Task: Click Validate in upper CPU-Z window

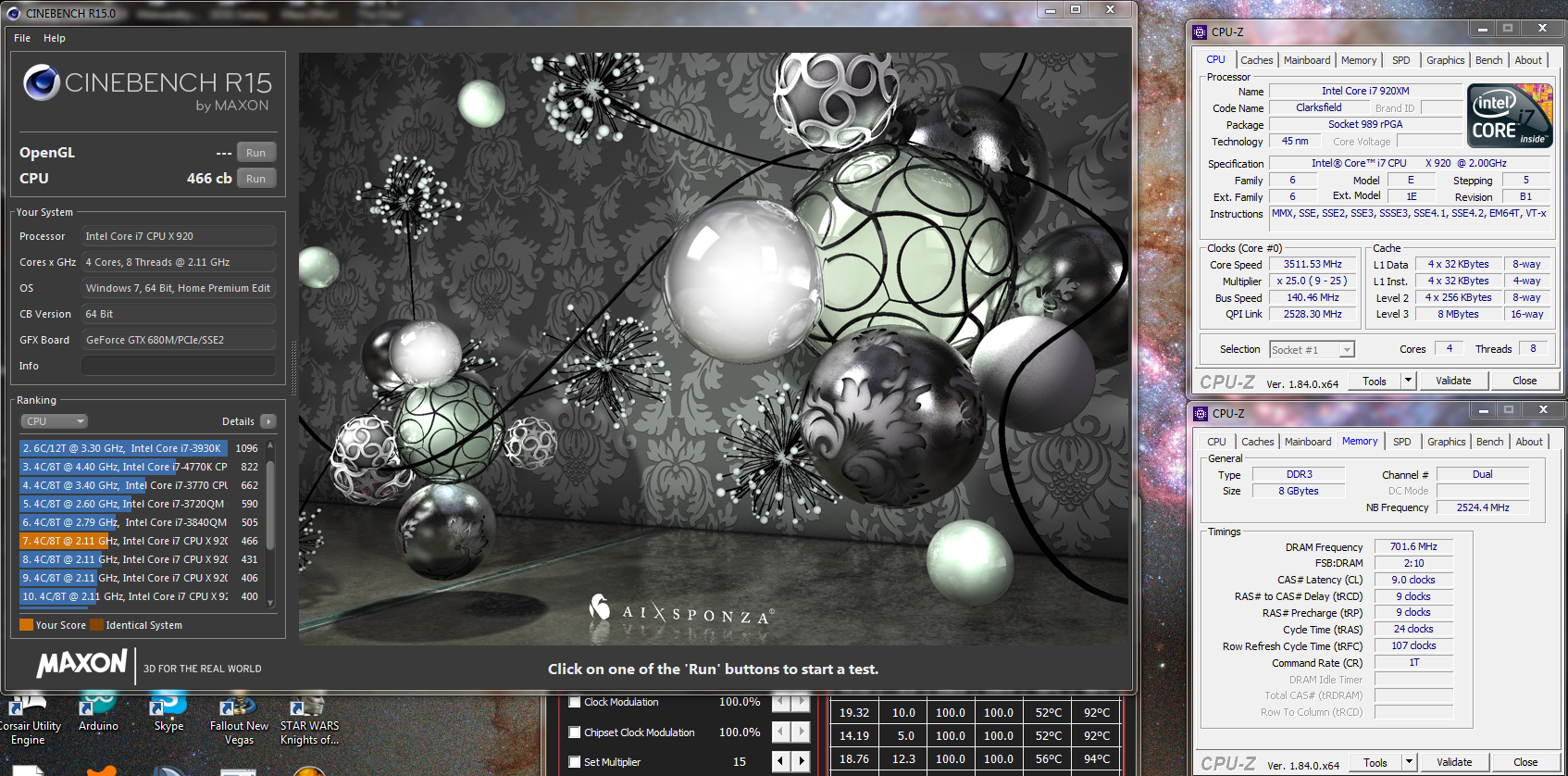Action: click(1453, 381)
